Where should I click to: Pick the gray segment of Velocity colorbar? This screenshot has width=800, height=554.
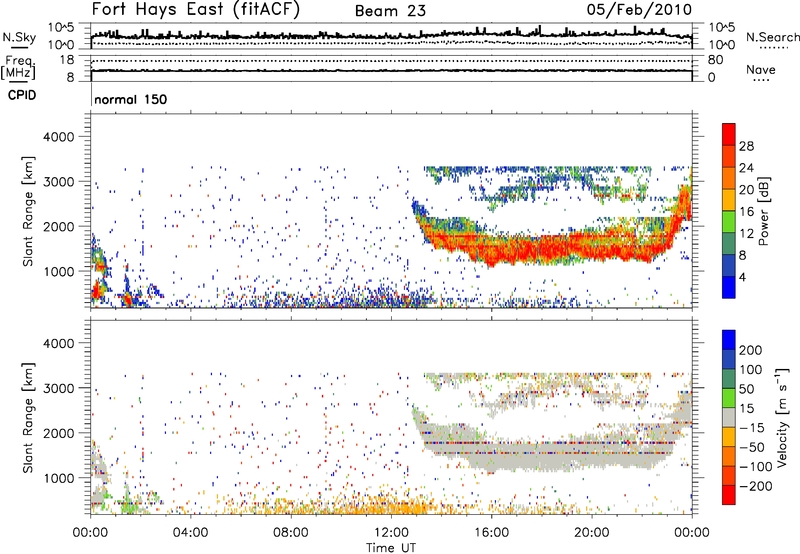tap(729, 417)
